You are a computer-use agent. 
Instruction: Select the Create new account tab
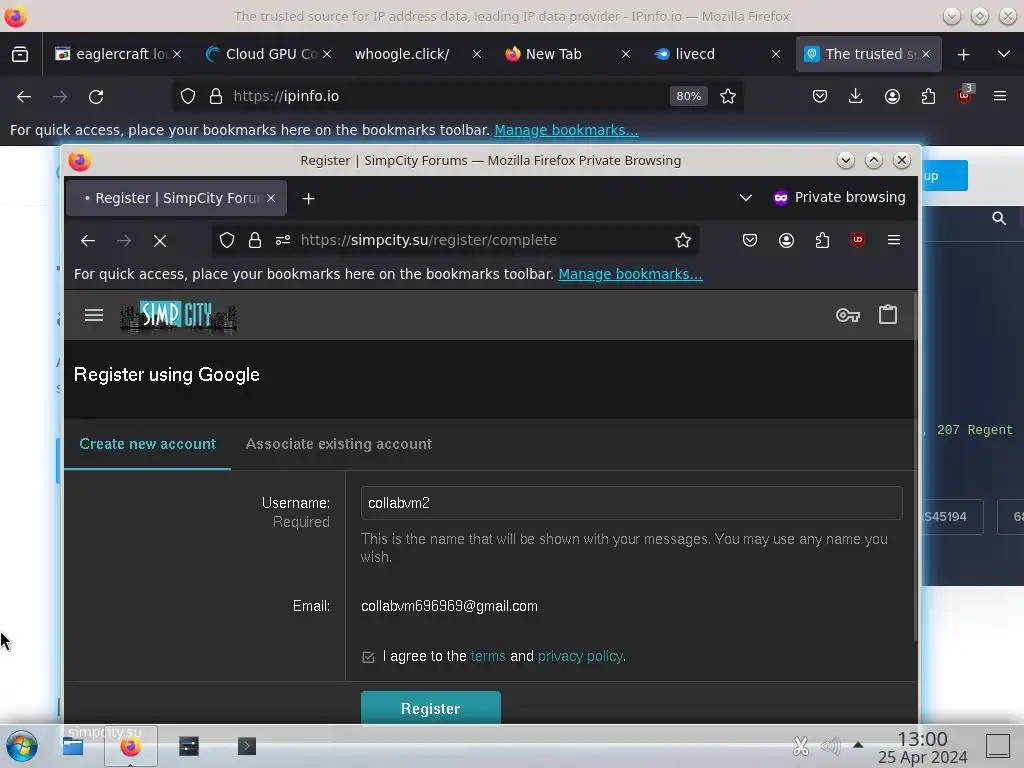pos(148,444)
